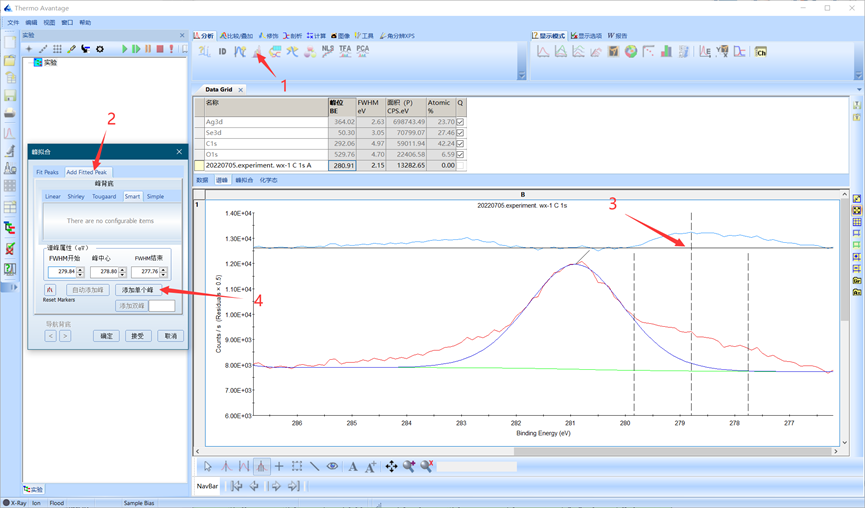Uncheck the C1s row Q checkbox
The image size is (865, 508).
click(x=460, y=144)
